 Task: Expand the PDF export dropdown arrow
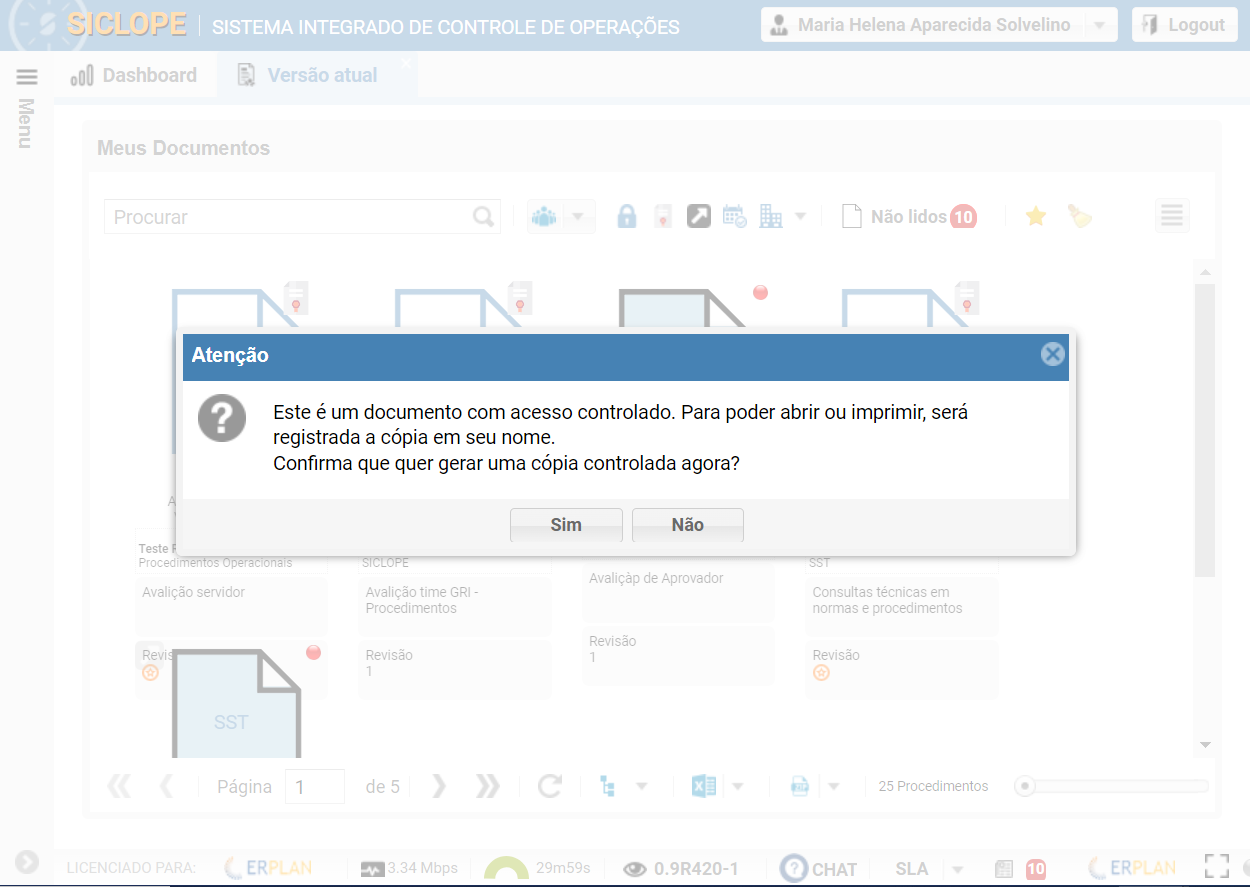pos(833,787)
